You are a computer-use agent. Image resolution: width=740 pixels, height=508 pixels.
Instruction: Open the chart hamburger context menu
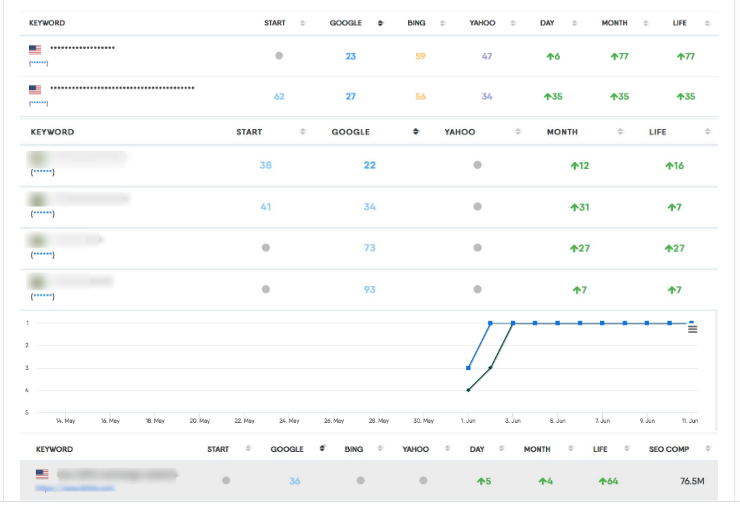tap(692, 329)
